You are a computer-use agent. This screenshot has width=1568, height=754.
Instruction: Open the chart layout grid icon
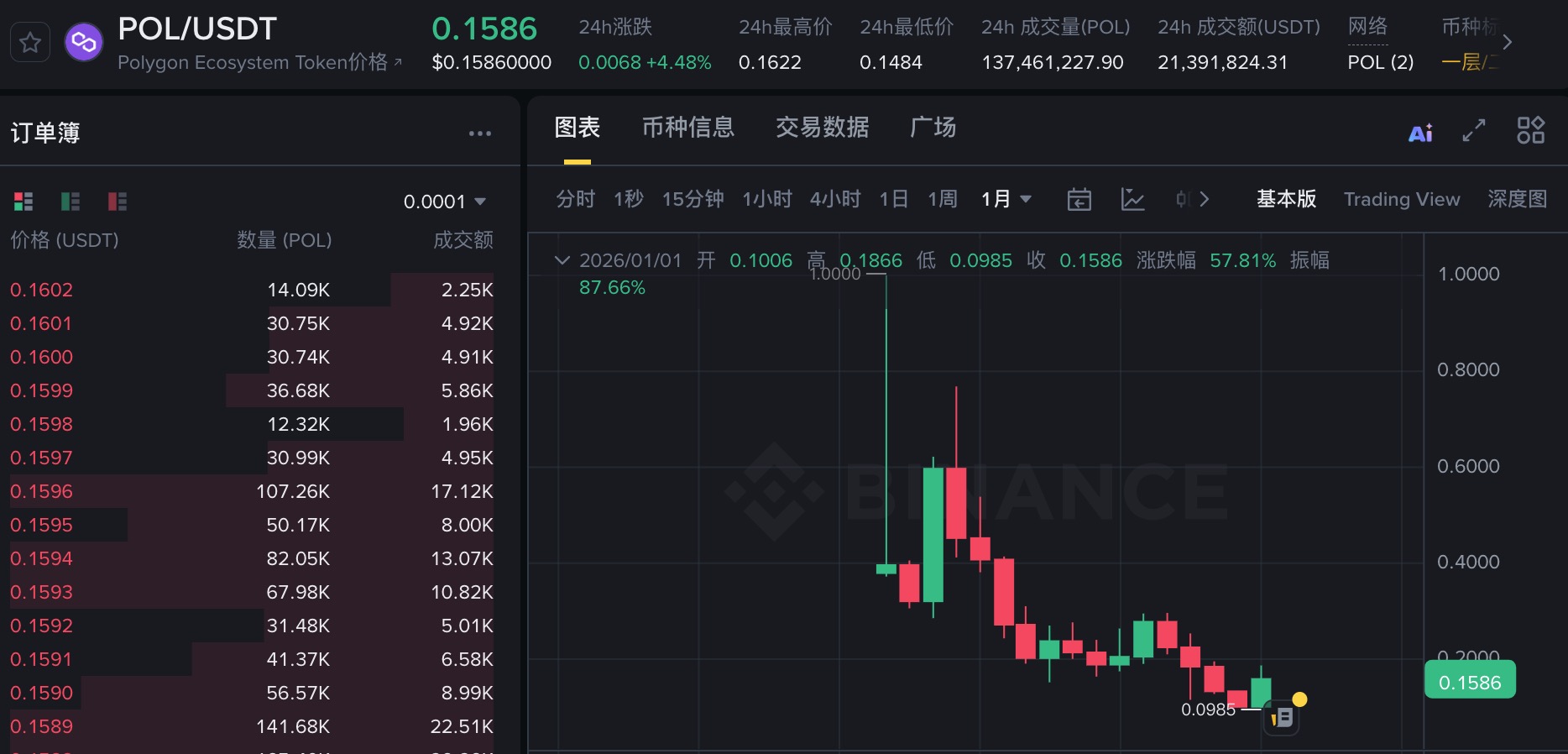pyautogui.click(x=1530, y=130)
